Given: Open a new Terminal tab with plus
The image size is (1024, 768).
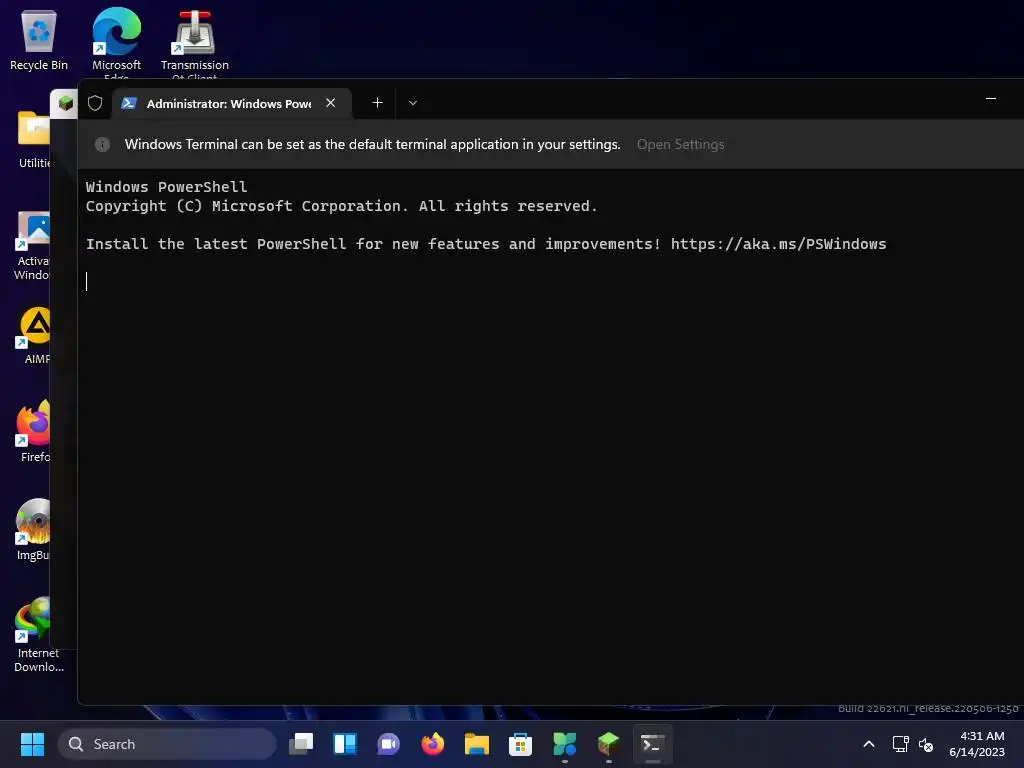Looking at the screenshot, I should pyautogui.click(x=377, y=103).
